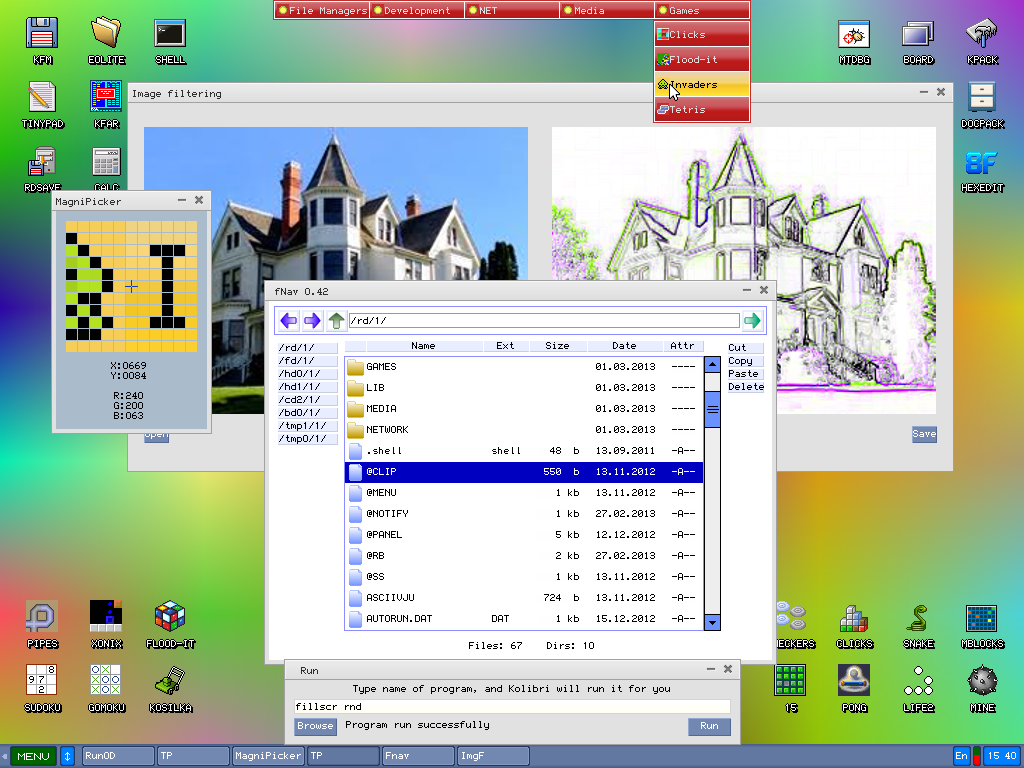Select Tetris from the Games menu

click(702, 110)
